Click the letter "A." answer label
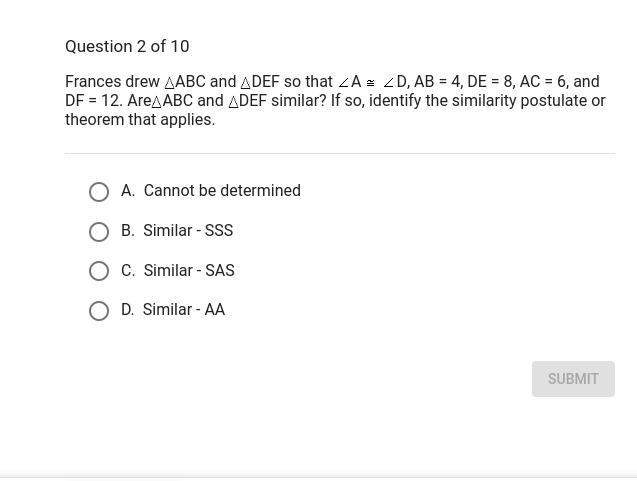This screenshot has height=481, width=637. 128,191
